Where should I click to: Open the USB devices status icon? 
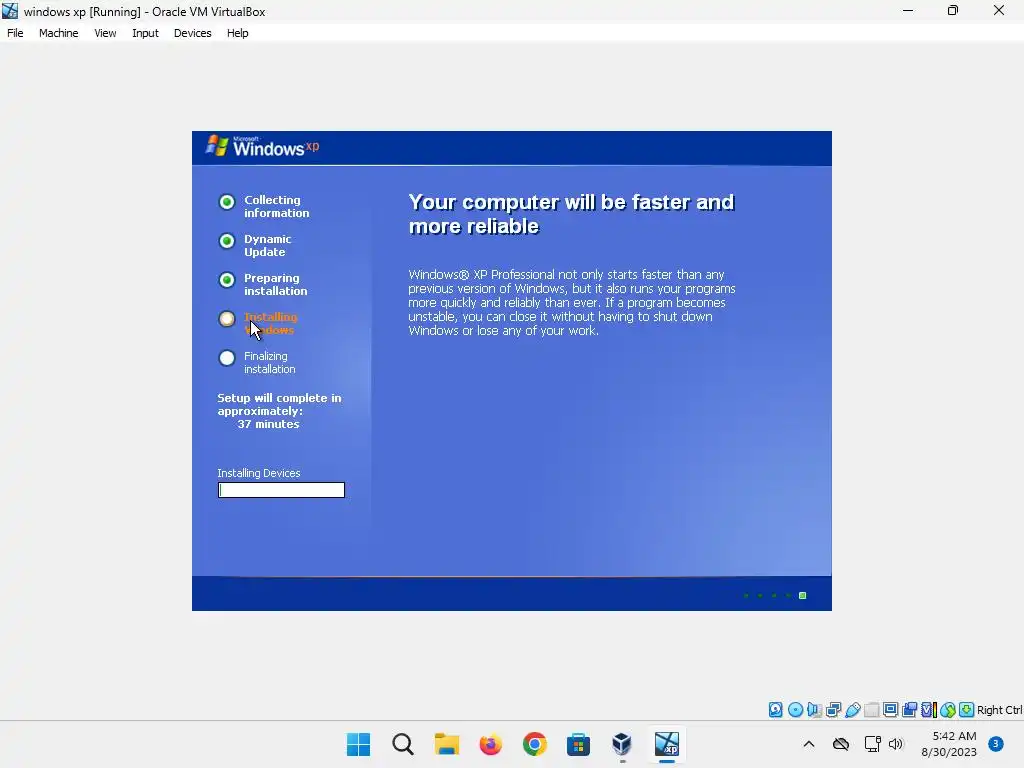(x=852, y=710)
